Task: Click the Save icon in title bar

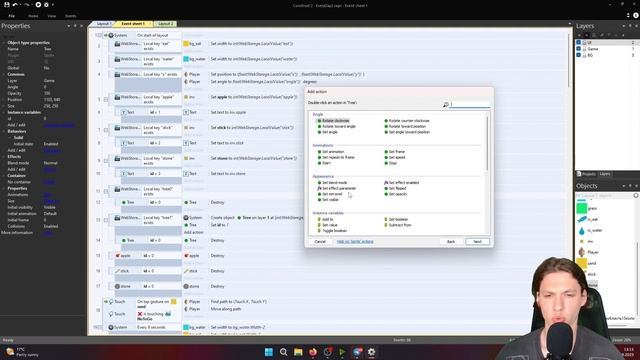Action: pyautogui.click(x=7, y=5)
